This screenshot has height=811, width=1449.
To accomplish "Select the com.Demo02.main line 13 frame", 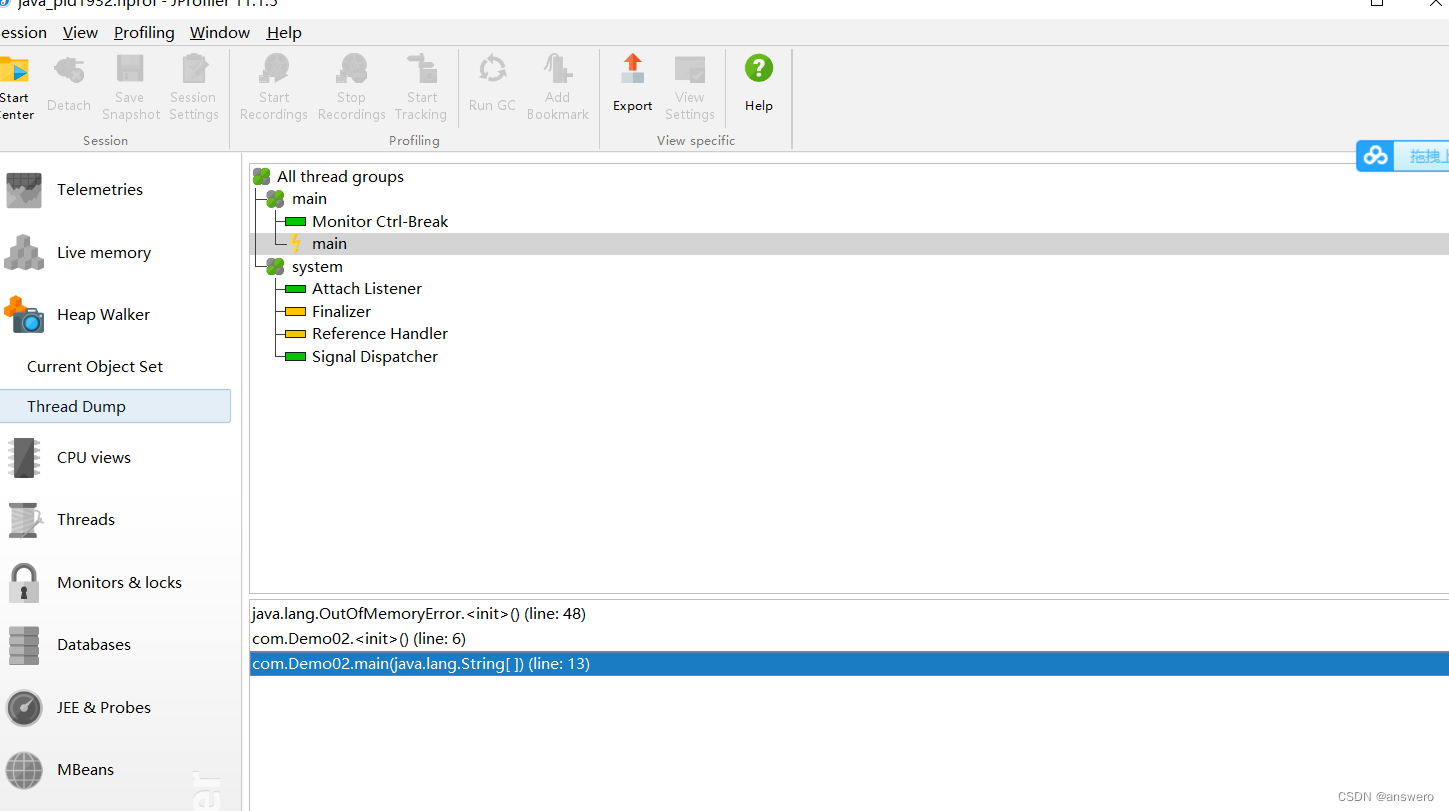I will (849, 664).
